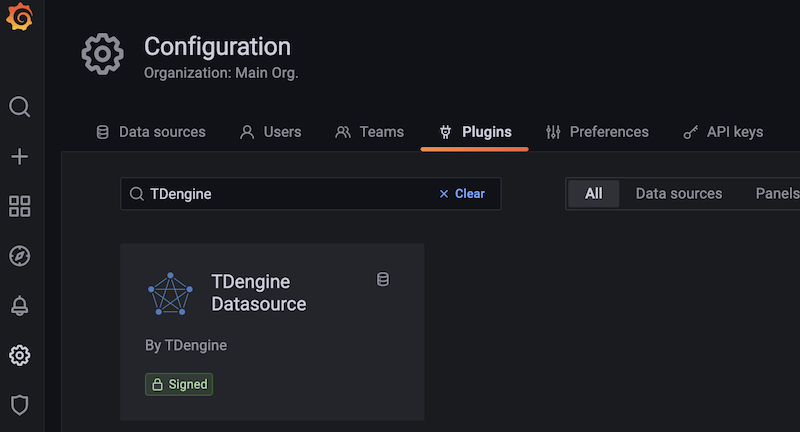Click the Create plus icon in sidebar

(19, 157)
